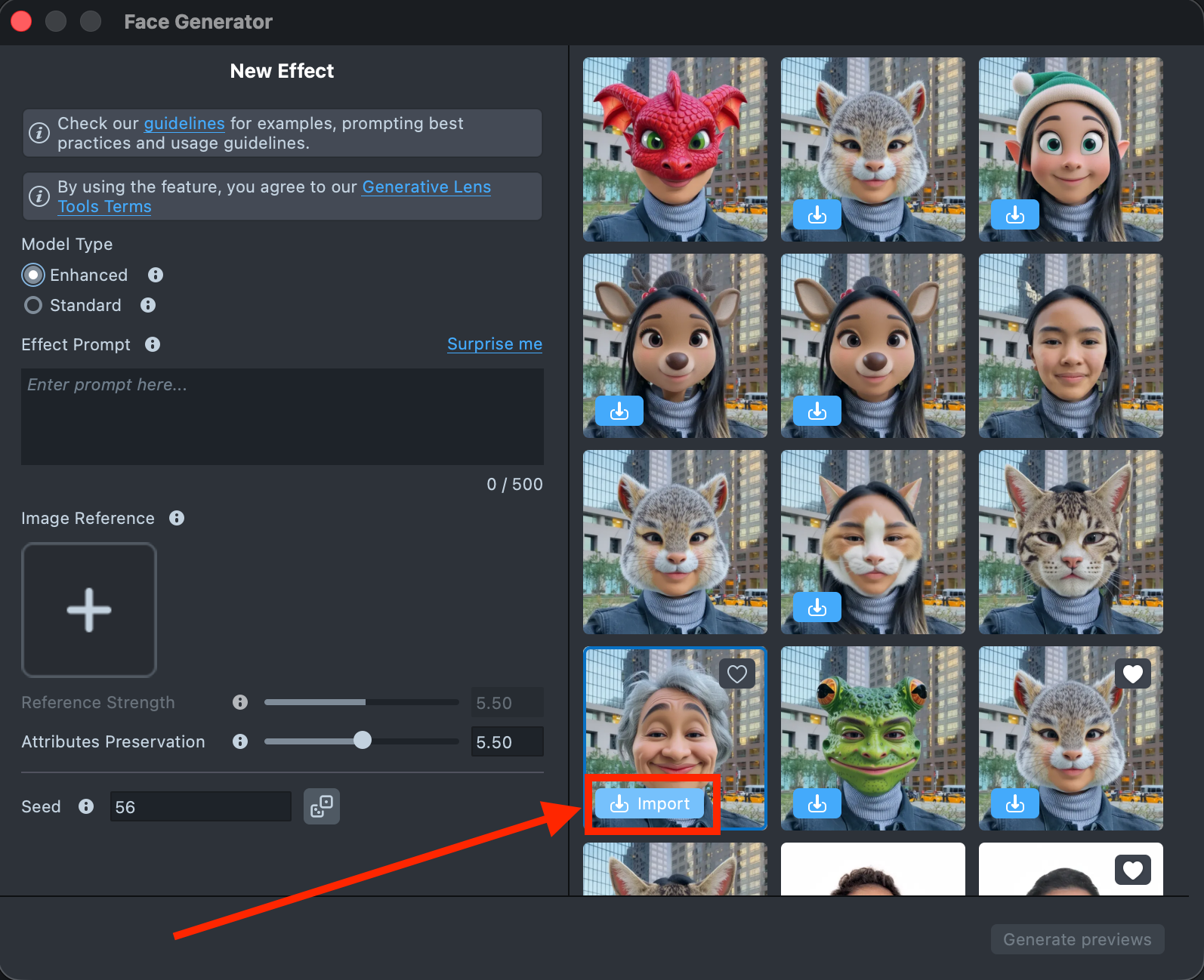This screenshot has width=1204, height=980.
Task: Click the Generate previews button
Action: pos(1077,939)
